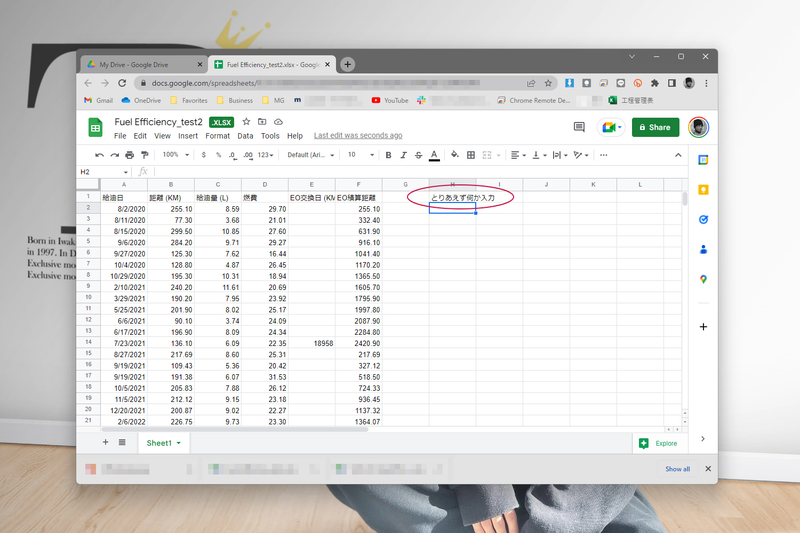The height and width of the screenshot is (533, 800).
Task: Open text wrapping dropdown
Action: point(560,155)
